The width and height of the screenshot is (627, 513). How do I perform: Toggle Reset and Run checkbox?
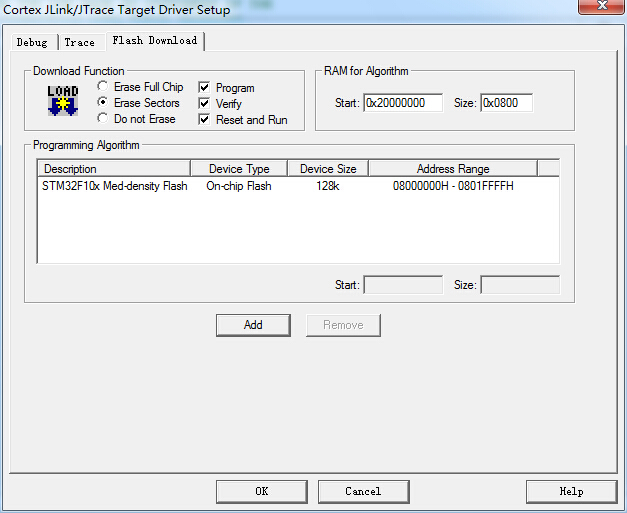(204, 120)
